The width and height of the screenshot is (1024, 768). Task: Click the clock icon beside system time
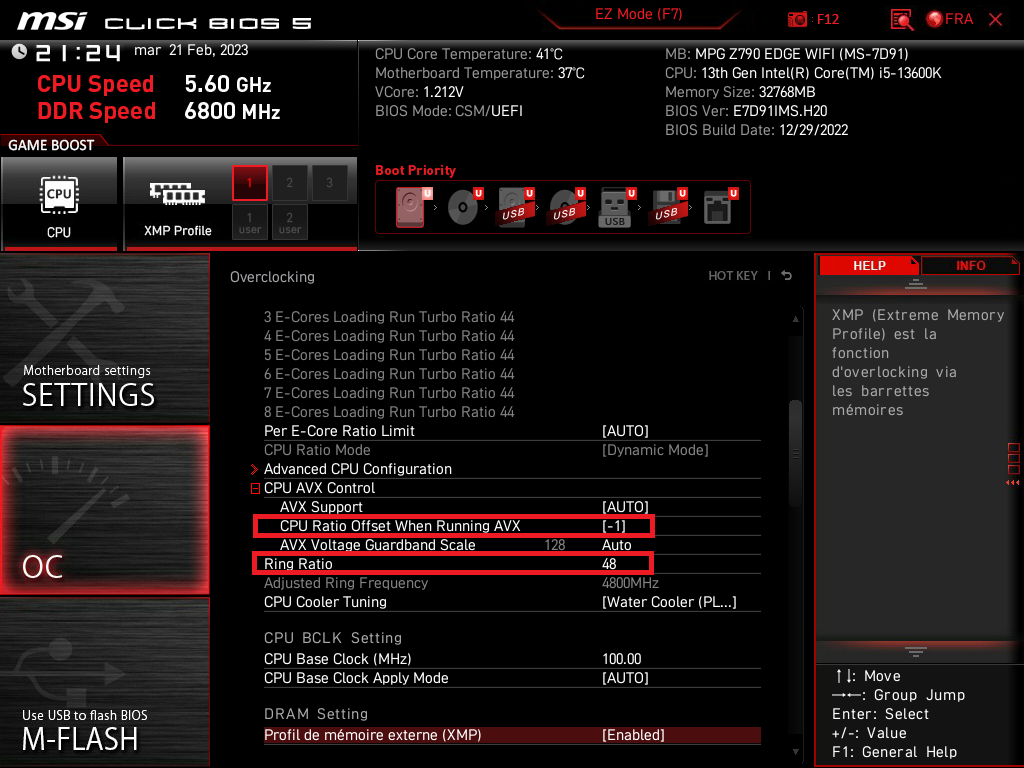point(19,51)
